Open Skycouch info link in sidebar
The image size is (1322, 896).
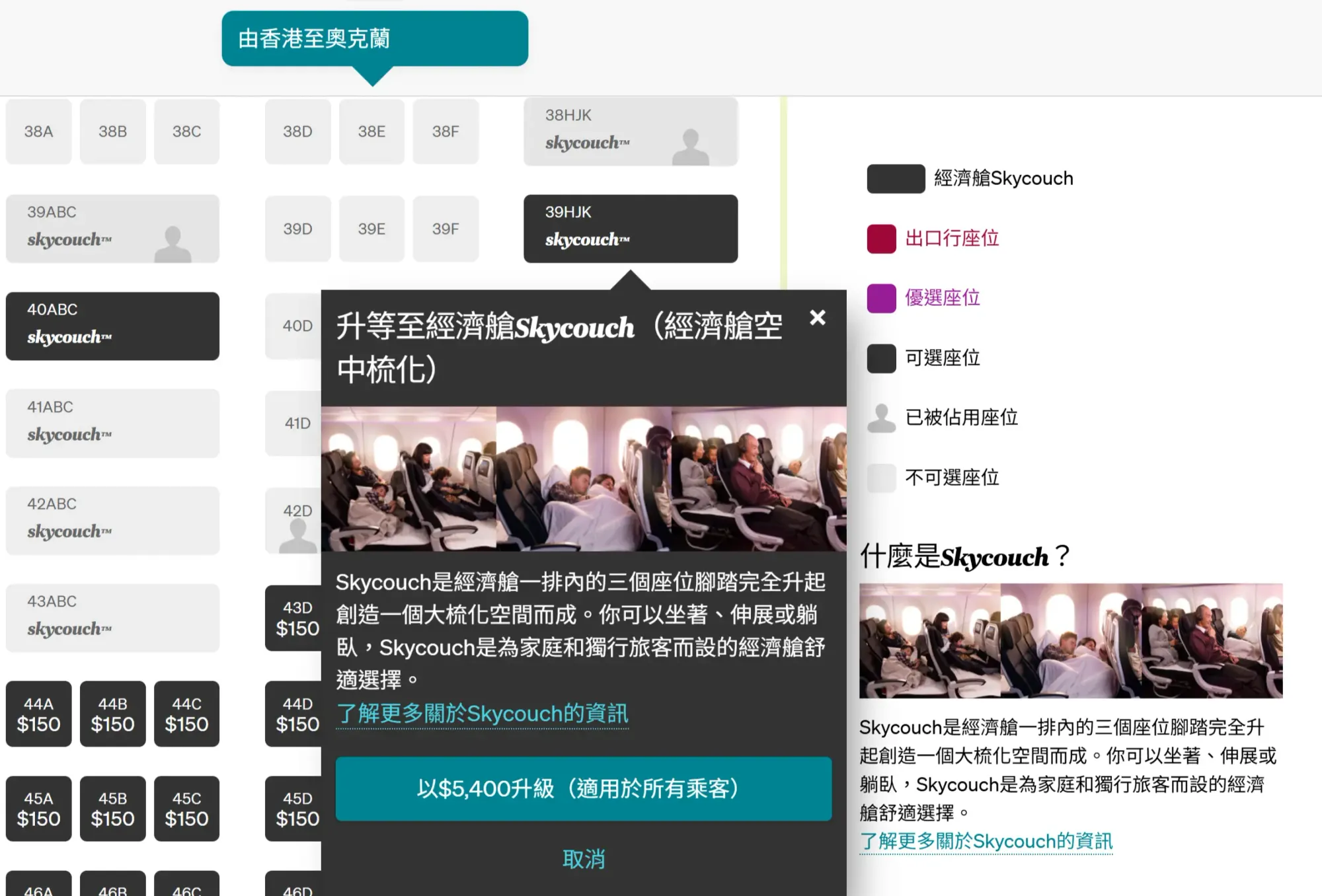[x=986, y=841]
